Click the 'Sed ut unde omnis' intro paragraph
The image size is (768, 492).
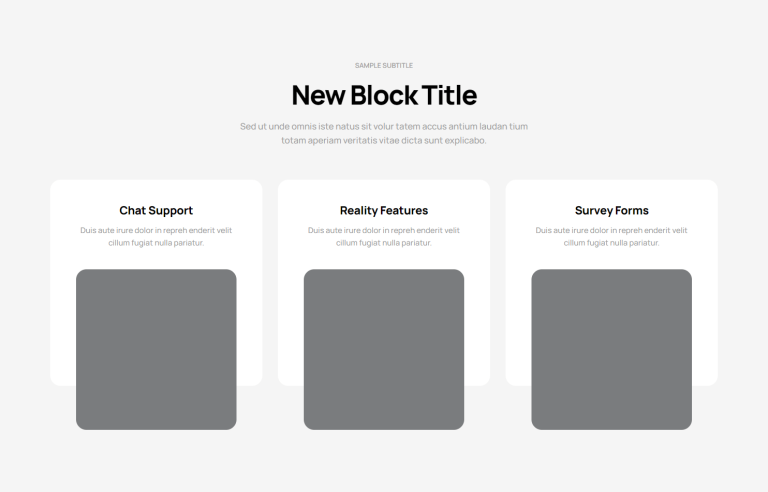click(x=384, y=133)
